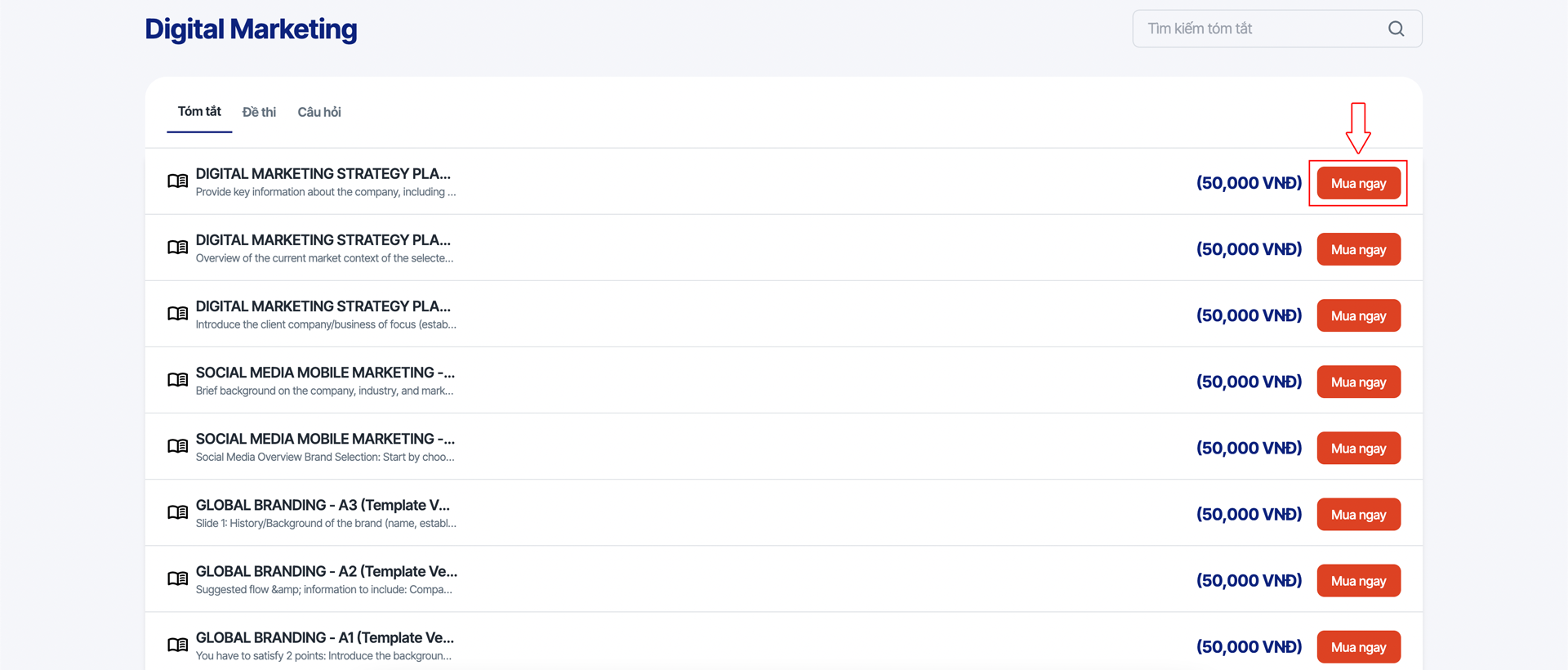Click book icon next to GLOBAL BRANDING - A3

[x=177, y=512]
